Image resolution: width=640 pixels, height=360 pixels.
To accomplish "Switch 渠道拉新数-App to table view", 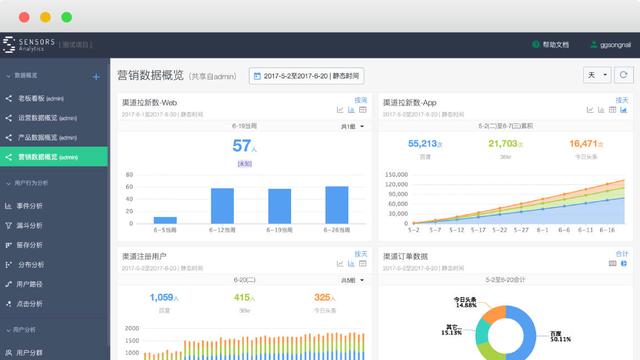I will click(x=612, y=110).
